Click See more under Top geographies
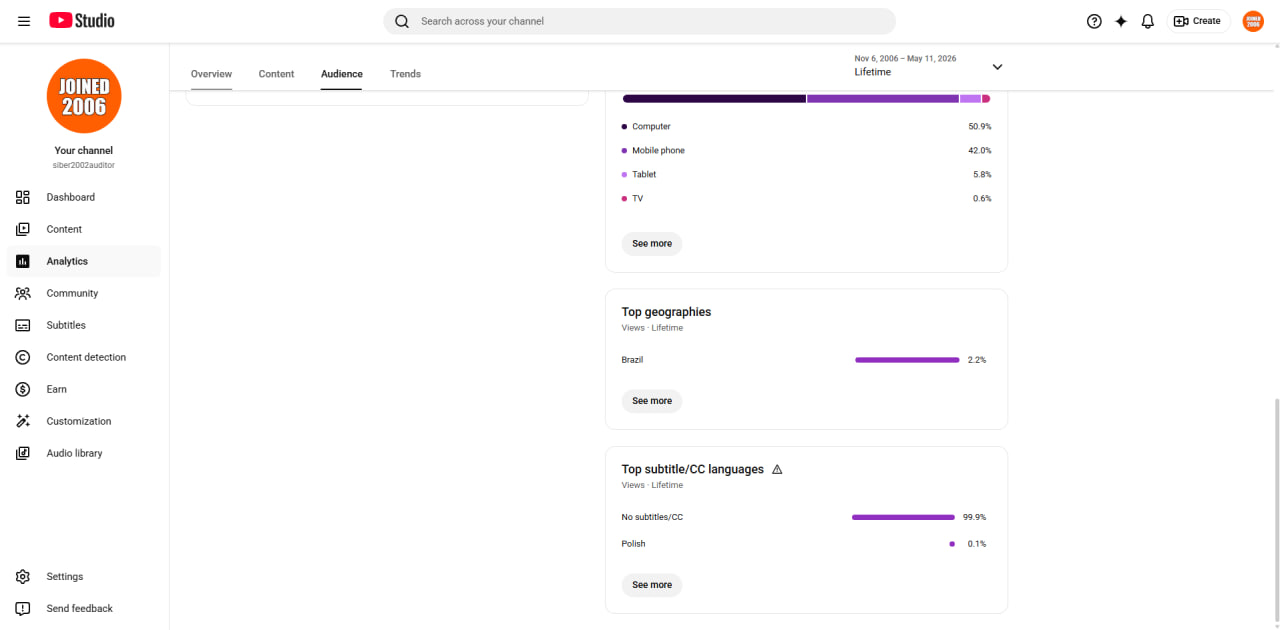The height and width of the screenshot is (630, 1280). (652, 401)
